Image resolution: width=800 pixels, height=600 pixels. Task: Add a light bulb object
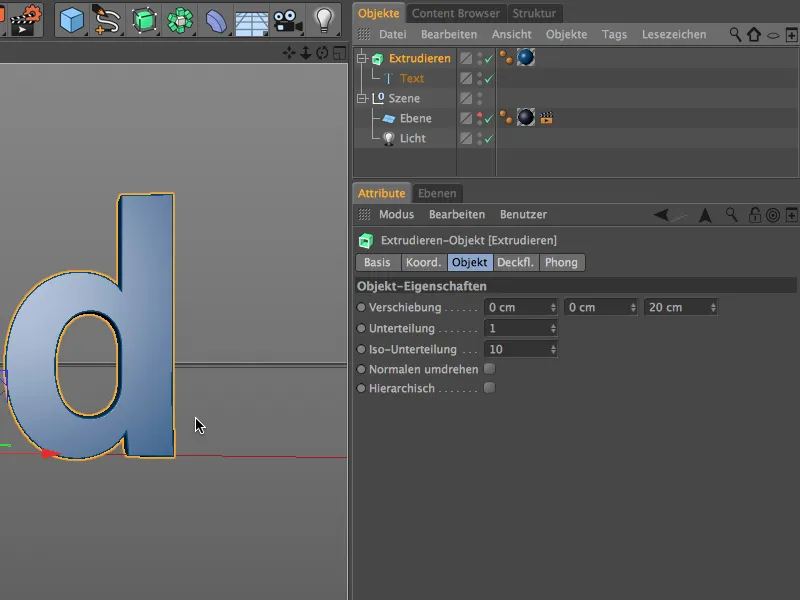(324, 20)
